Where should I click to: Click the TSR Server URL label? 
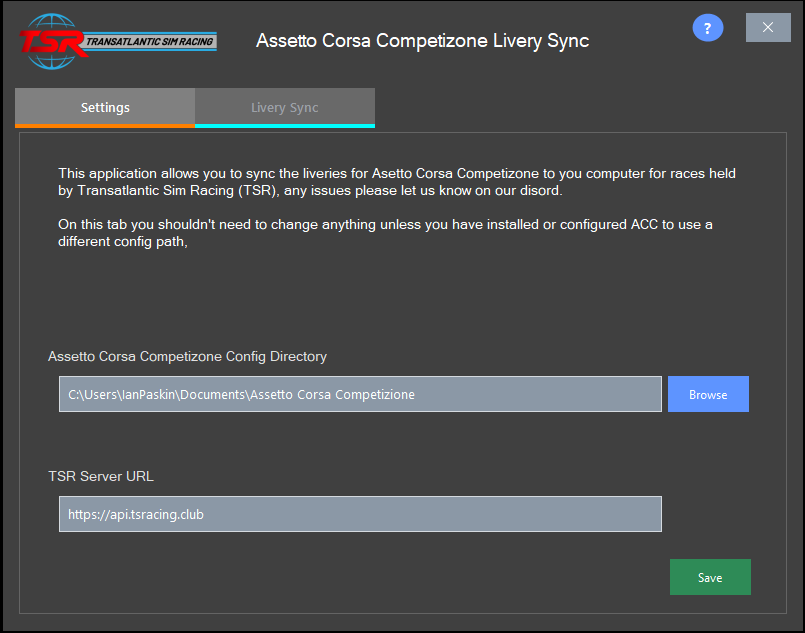(101, 476)
